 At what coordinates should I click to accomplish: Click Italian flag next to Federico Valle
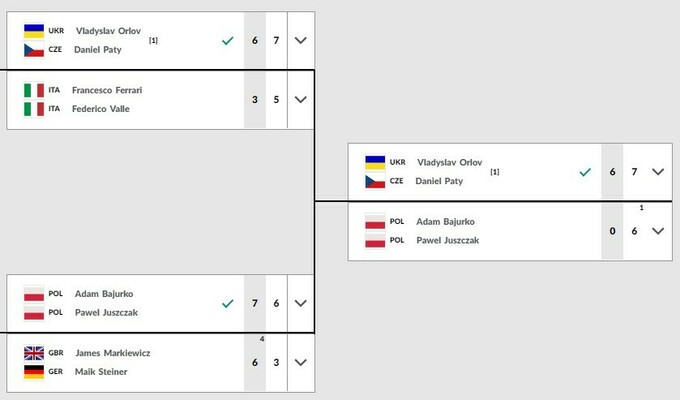tap(33, 109)
